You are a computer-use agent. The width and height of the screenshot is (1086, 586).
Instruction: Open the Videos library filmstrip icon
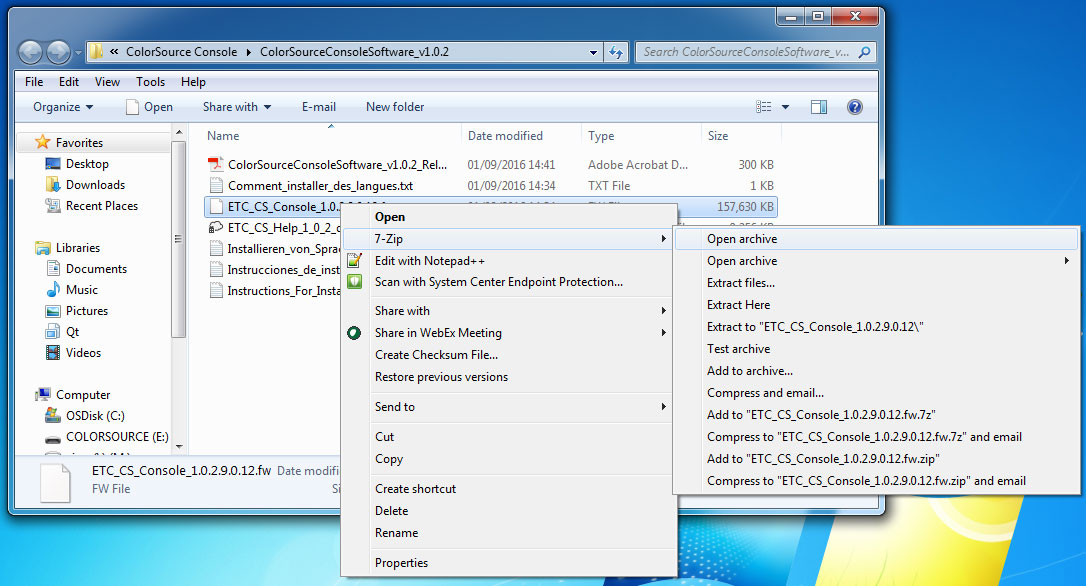53,353
